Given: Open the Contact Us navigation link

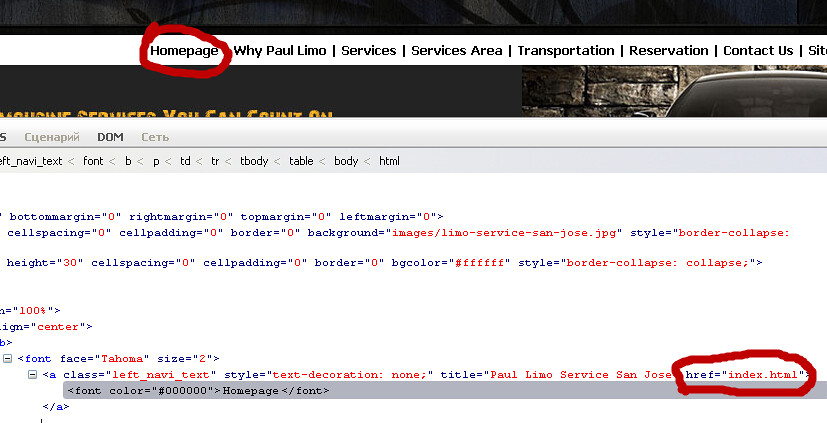Looking at the screenshot, I should coord(758,51).
